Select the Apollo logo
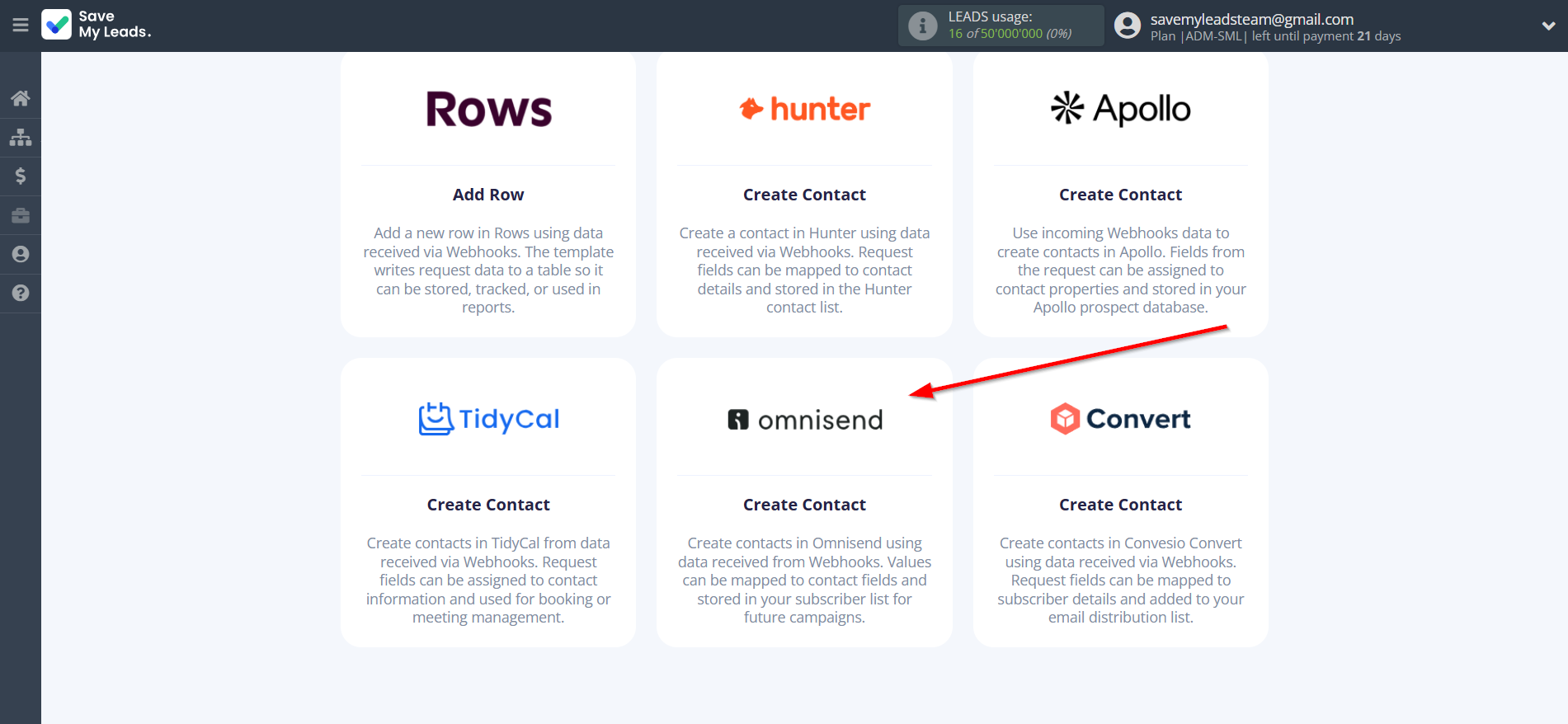The width and height of the screenshot is (1568, 724). coord(1120,109)
